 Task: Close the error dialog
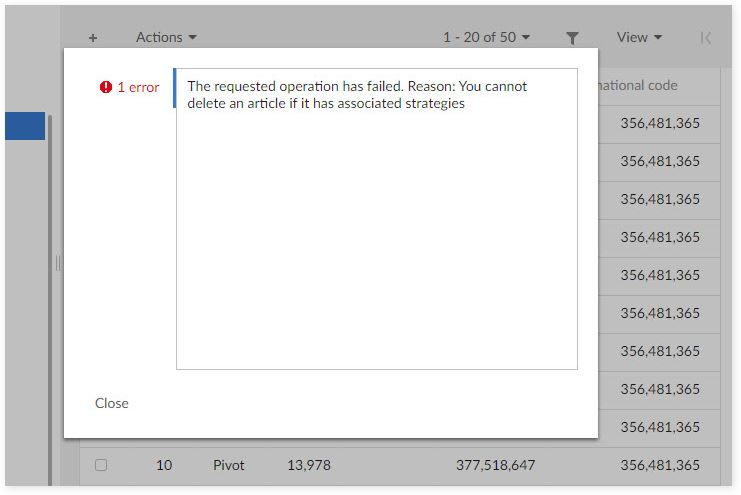(112, 403)
